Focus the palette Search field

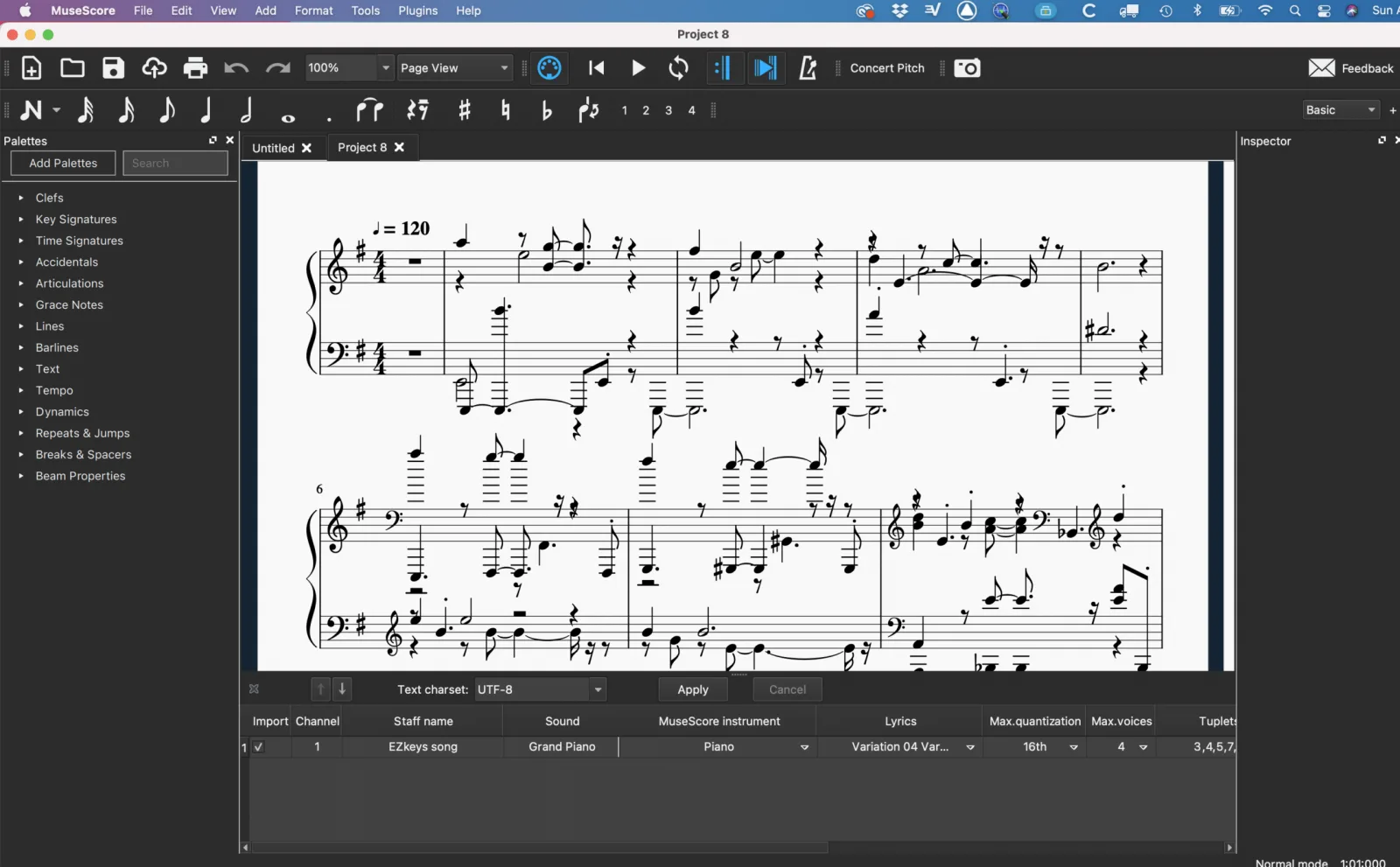point(175,164)
